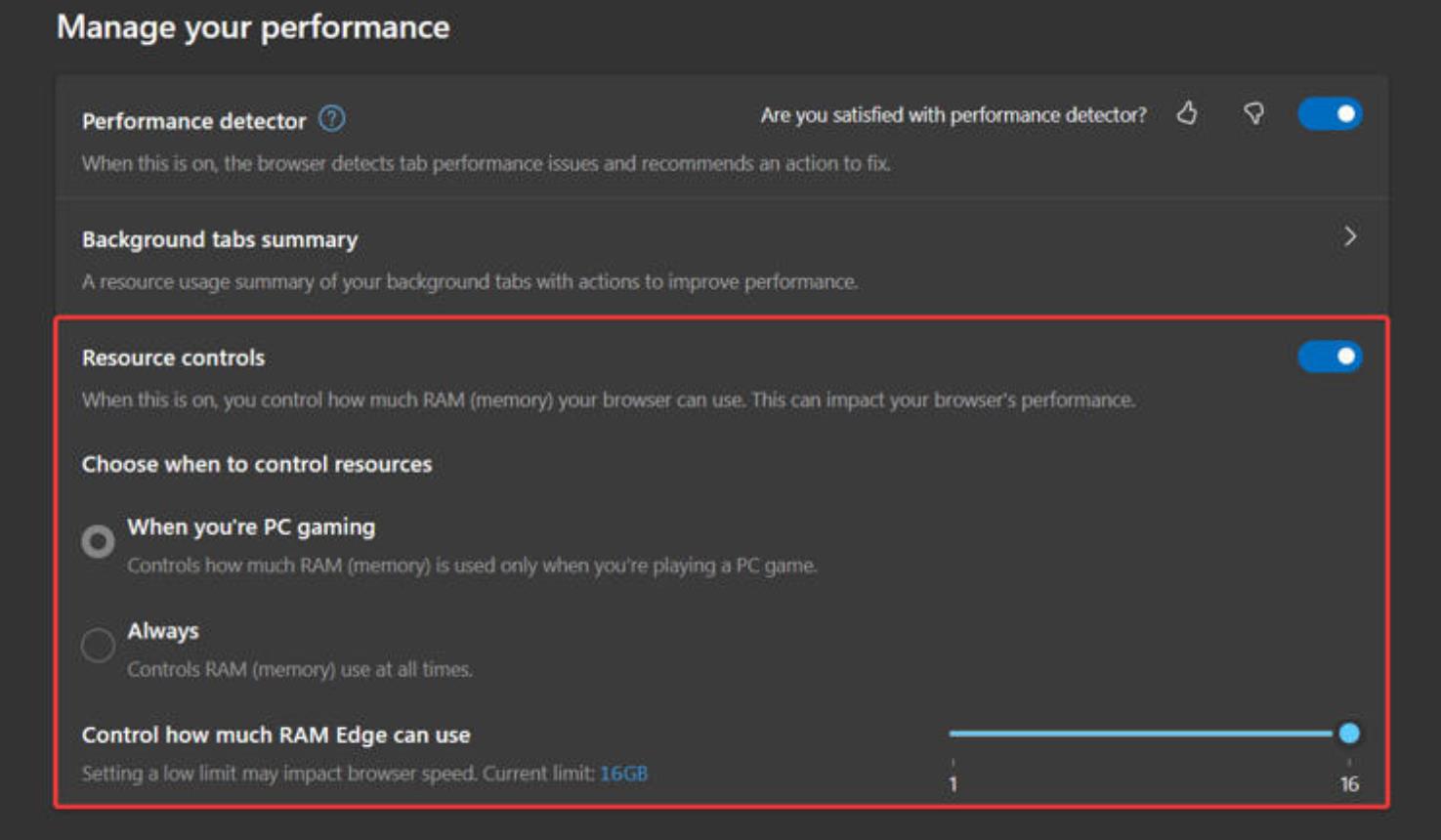Select the "When you're PC gaming" radio button
Image resolution: width=1441 pixels, height=840 pixels.
98,541
